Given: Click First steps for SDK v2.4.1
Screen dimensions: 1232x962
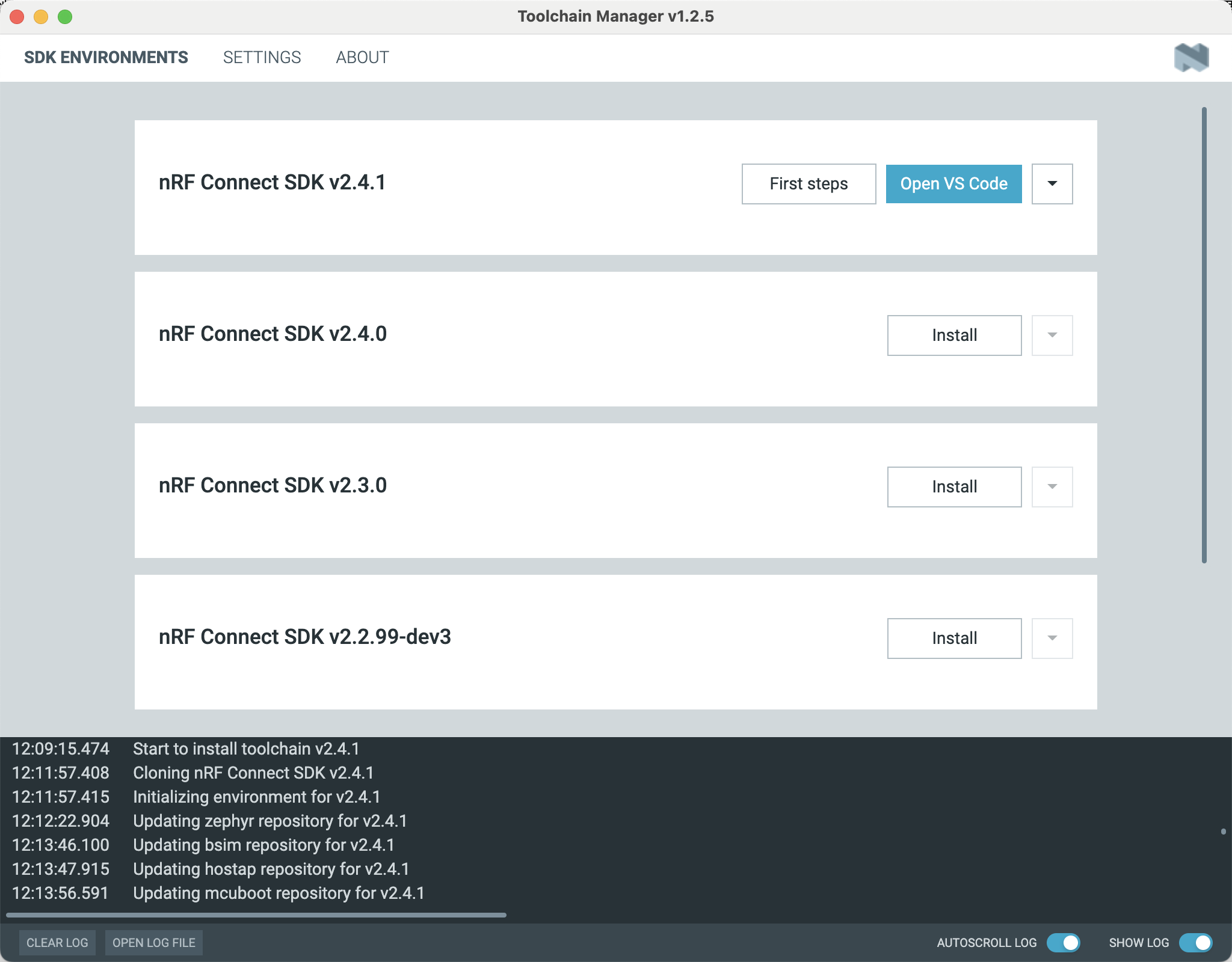Looking at the screenshot, I should pyautogui.click(x=808, y=184).
